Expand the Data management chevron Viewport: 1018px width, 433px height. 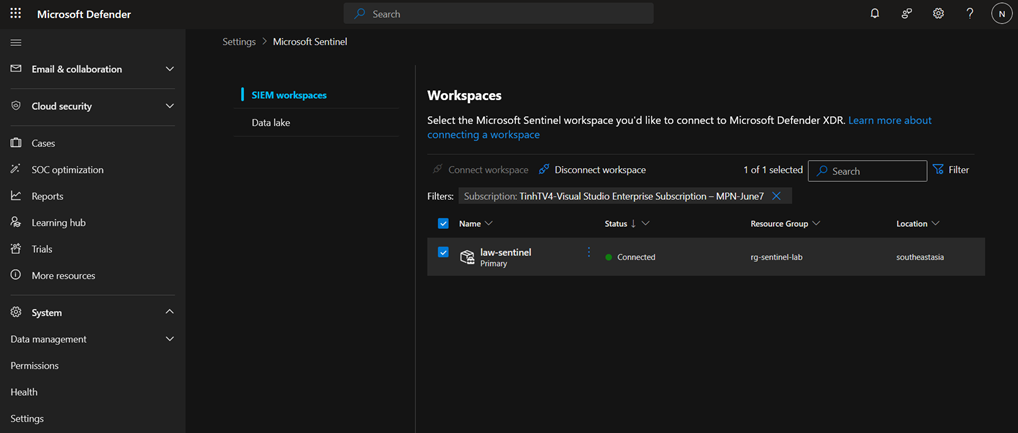pyautogui.click(x=169, y=339)
